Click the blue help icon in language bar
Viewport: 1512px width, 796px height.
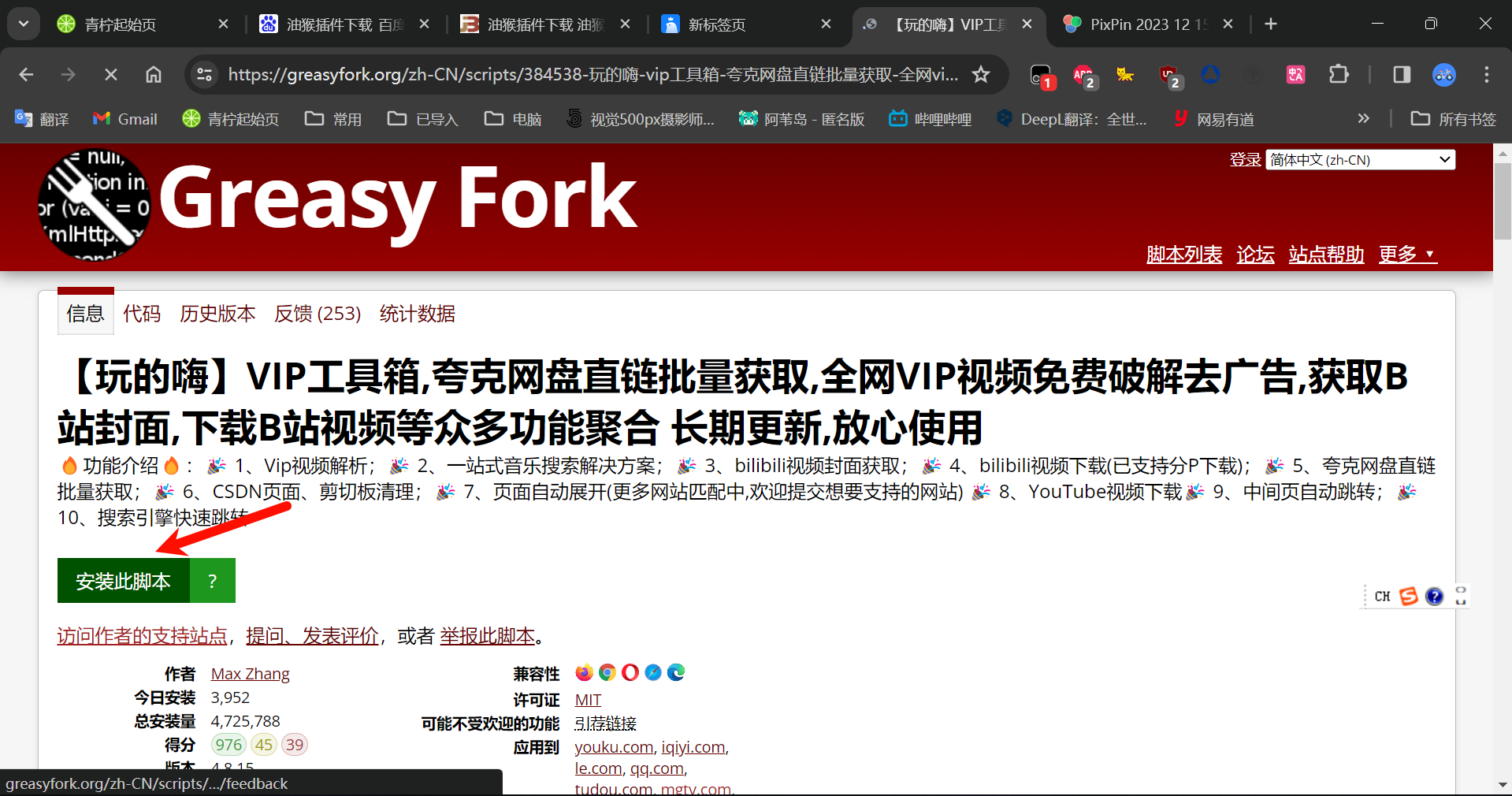[x=1435, y=596]
